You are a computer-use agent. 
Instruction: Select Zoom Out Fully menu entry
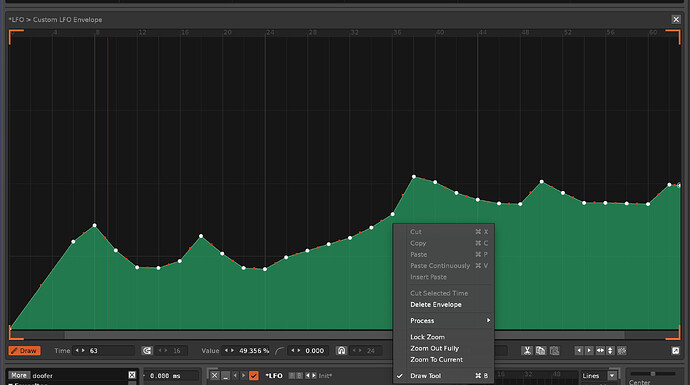[434, 348]
